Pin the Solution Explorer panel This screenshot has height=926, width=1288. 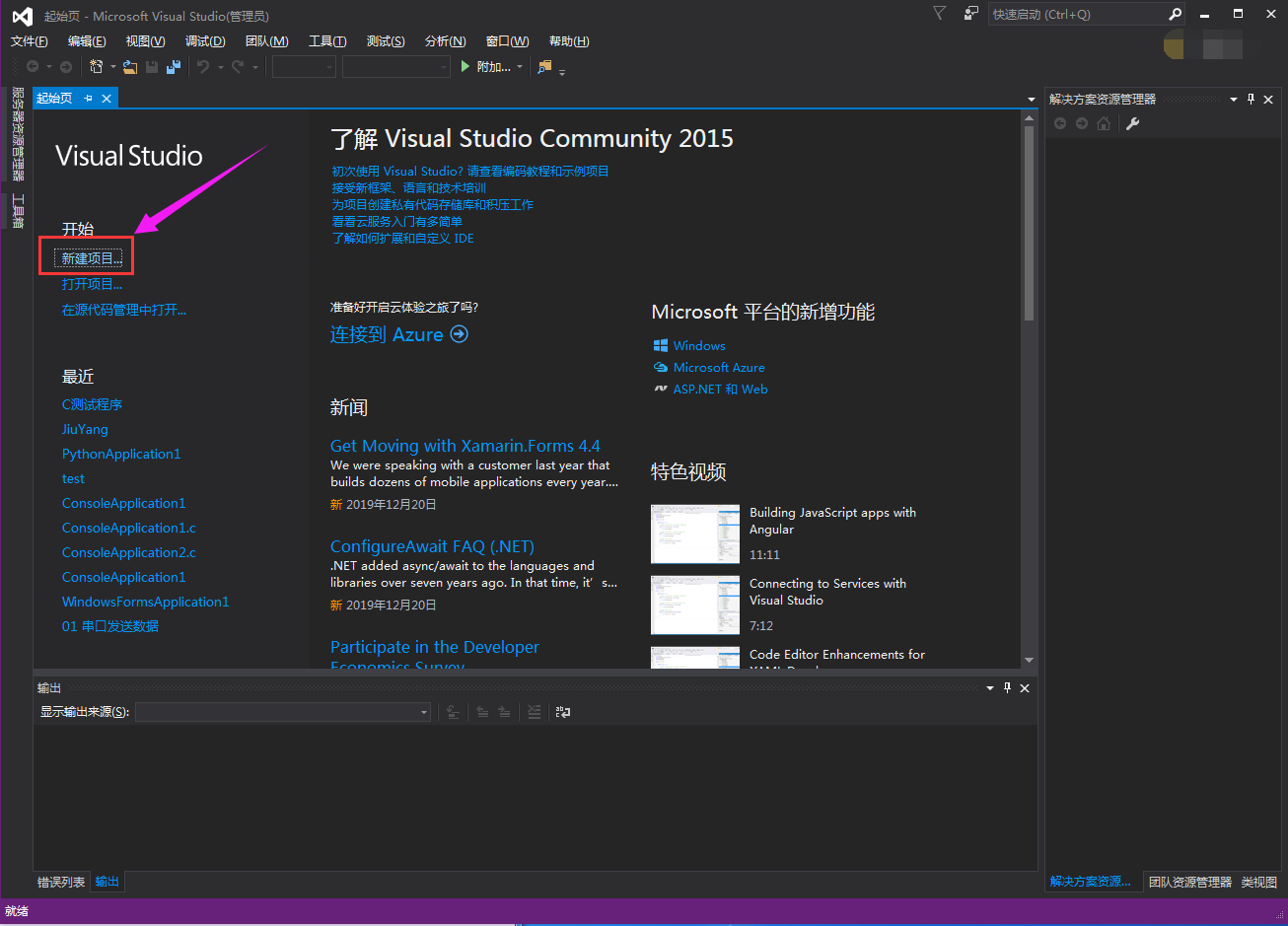click(1251, 99)
